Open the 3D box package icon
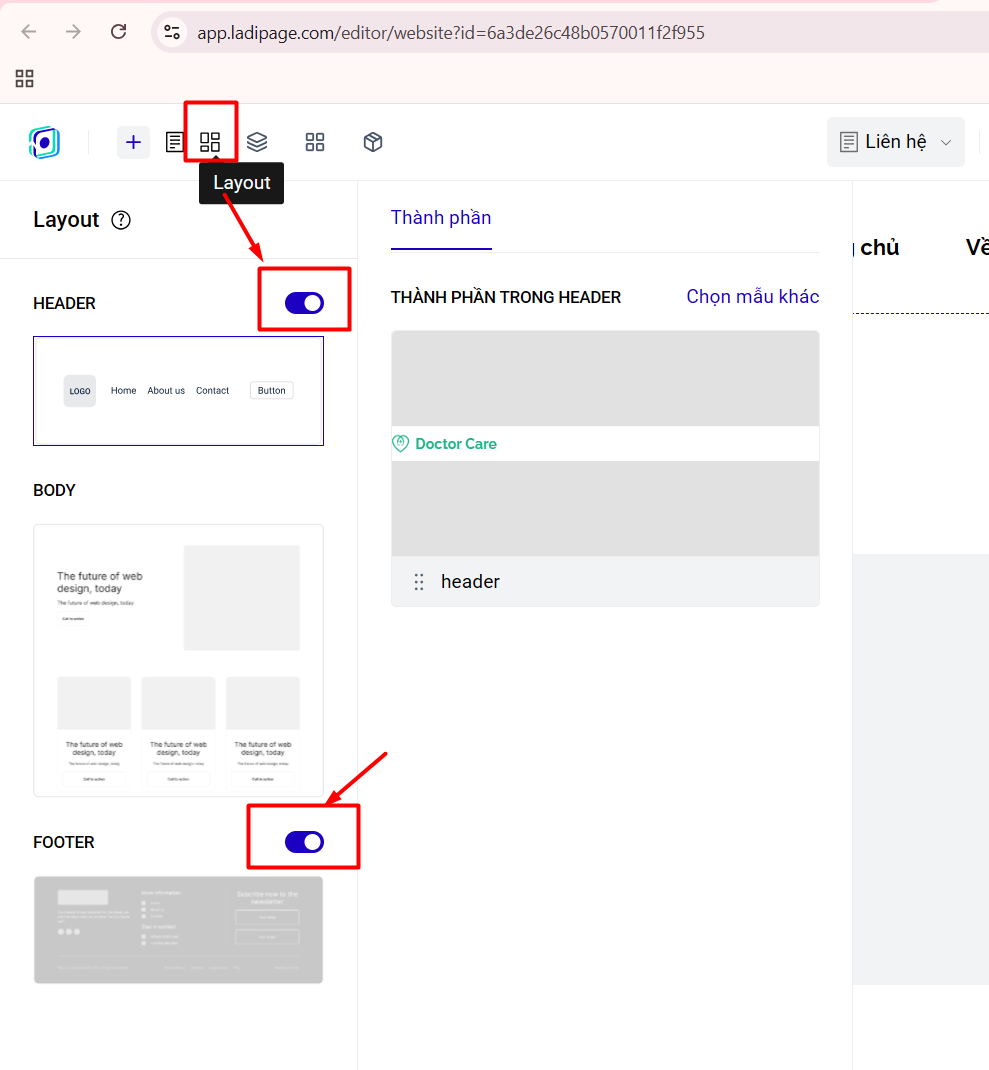989x1070 pixels. tap(373, 142)
